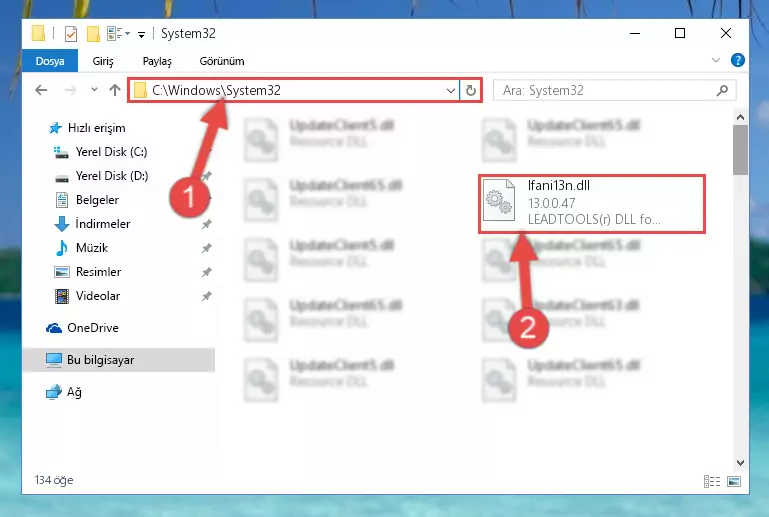Switch to the Paylaş ribbon tab
The width and height of the screenshot is (769, 517).
coord(157,61)
